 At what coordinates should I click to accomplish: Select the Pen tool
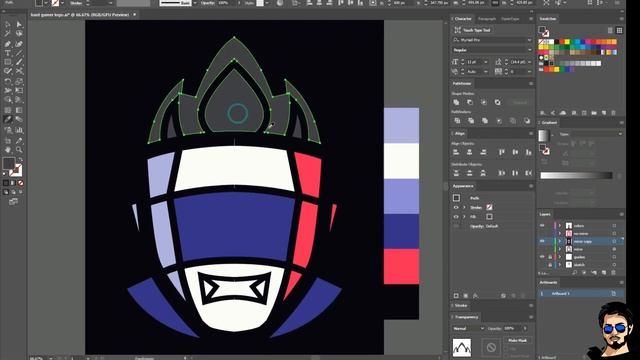[x=8, y=44]
